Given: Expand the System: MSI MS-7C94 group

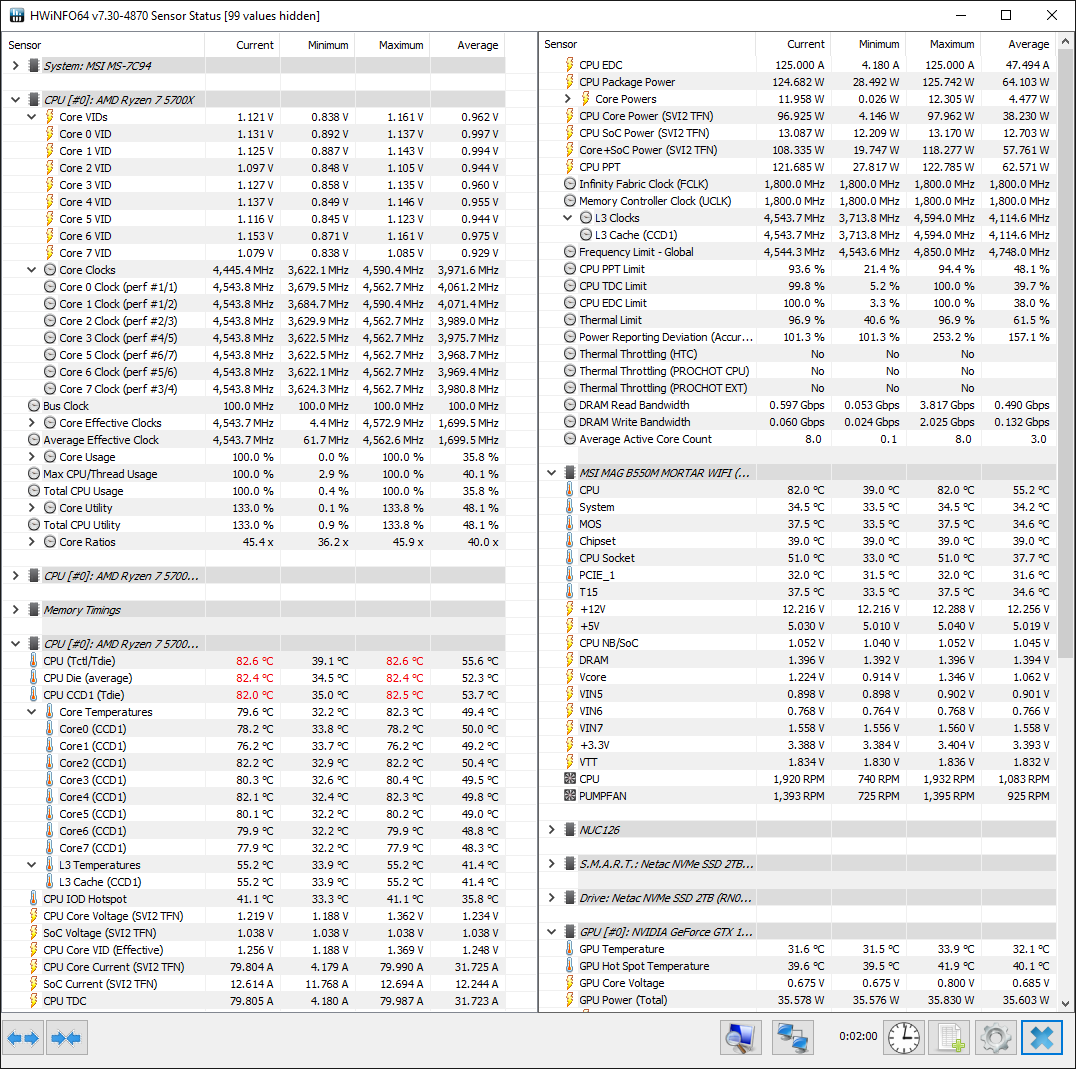Looking at the screenshot, I should (x=16, y=66).
